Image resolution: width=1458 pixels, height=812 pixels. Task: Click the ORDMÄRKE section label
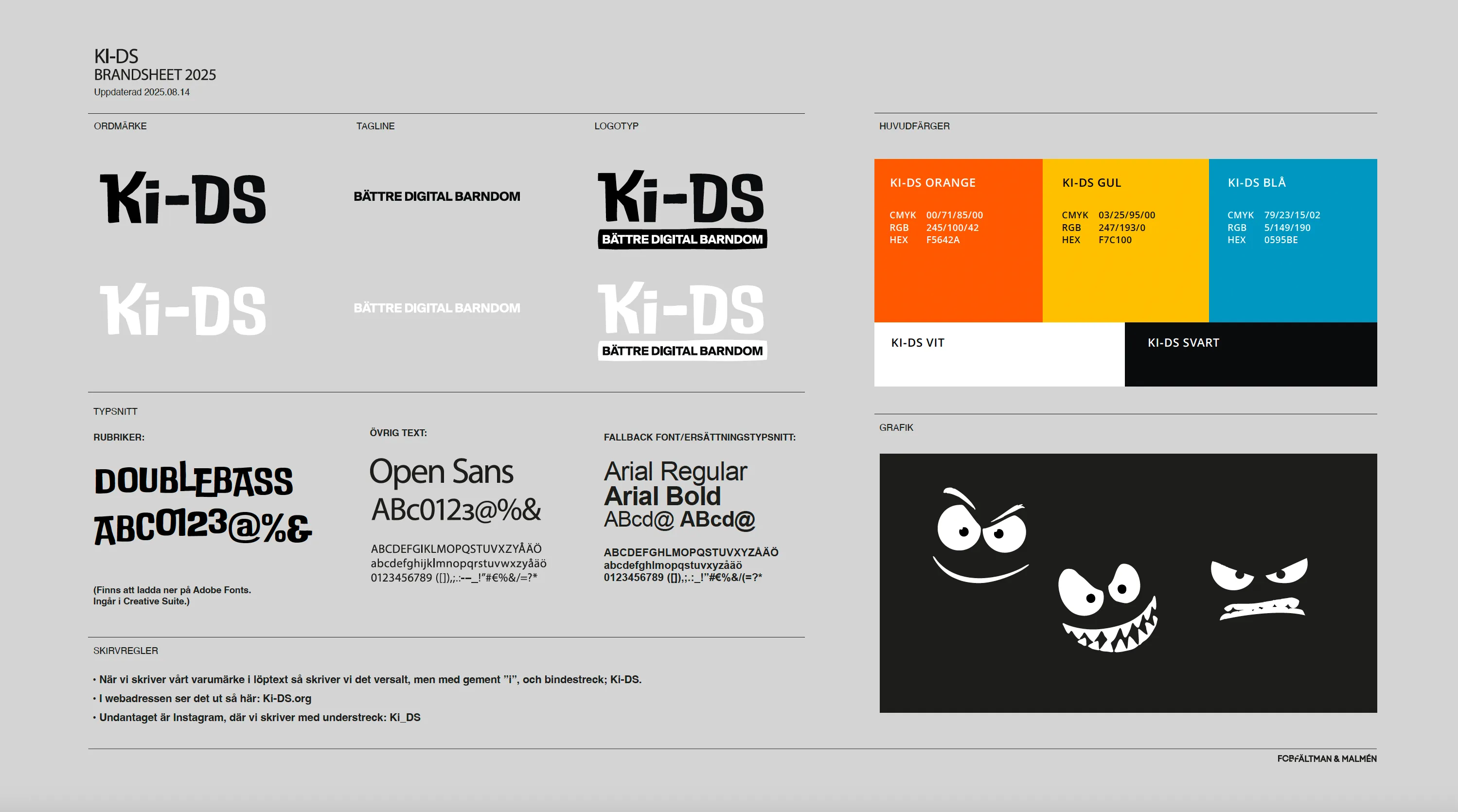pos(120,126)
